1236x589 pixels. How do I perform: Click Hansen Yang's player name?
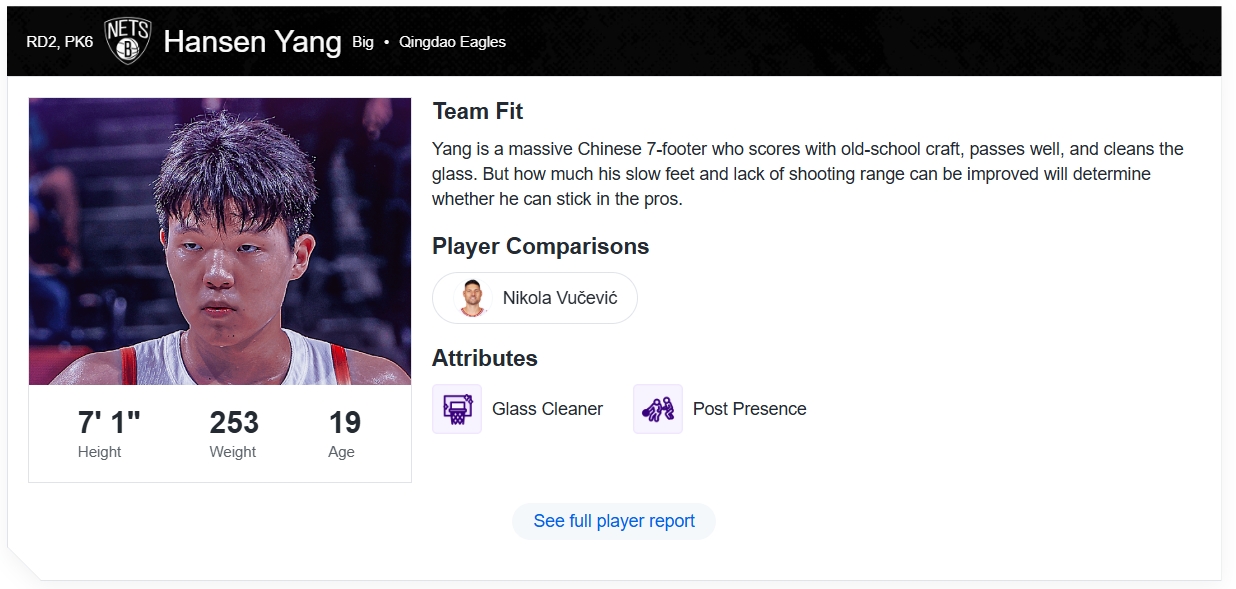pos(252,42)
